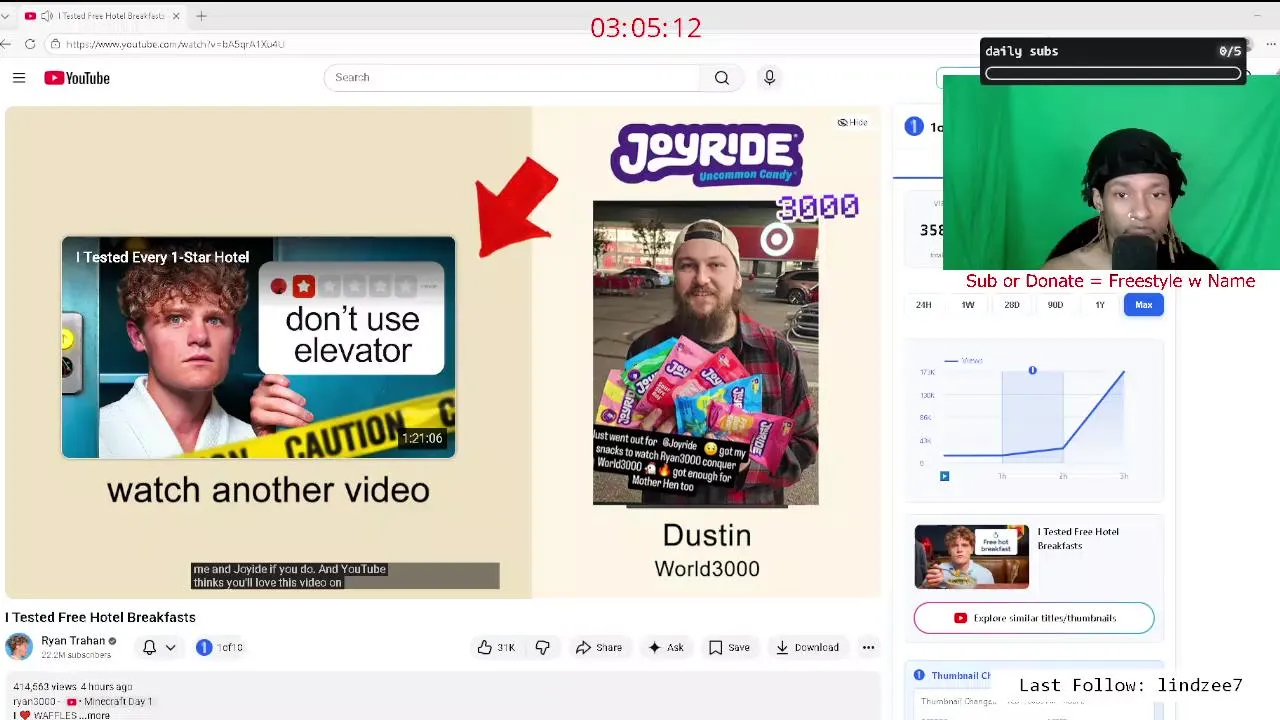Select the 1Y time range
The height and width of the screenshot is (720, 1280).
pyautogui.click(x=1100, y=305)
